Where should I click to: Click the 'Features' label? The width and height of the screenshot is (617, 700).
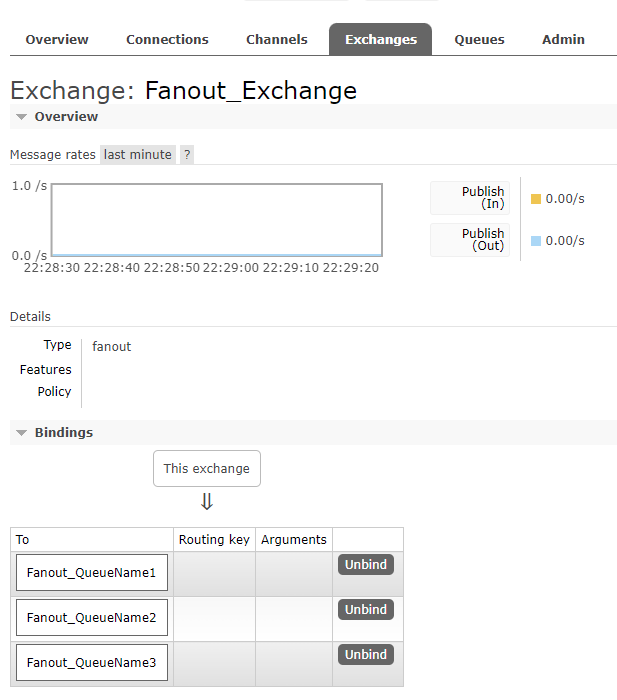(x=46, y=370)
